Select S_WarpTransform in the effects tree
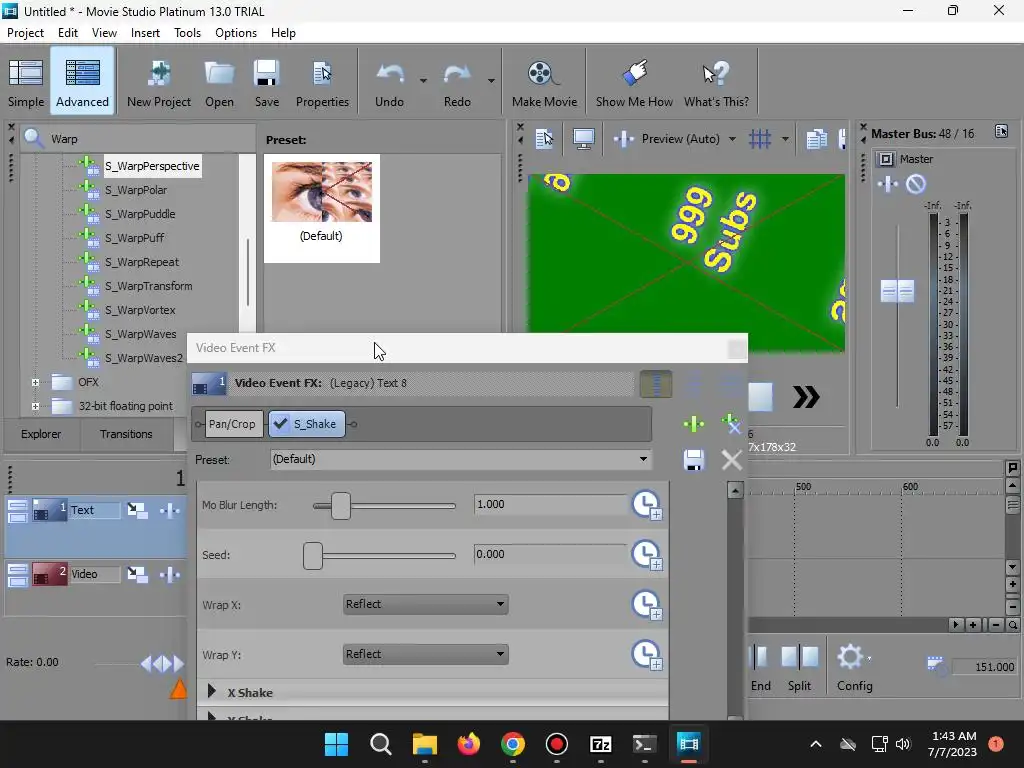 [148, 286]
